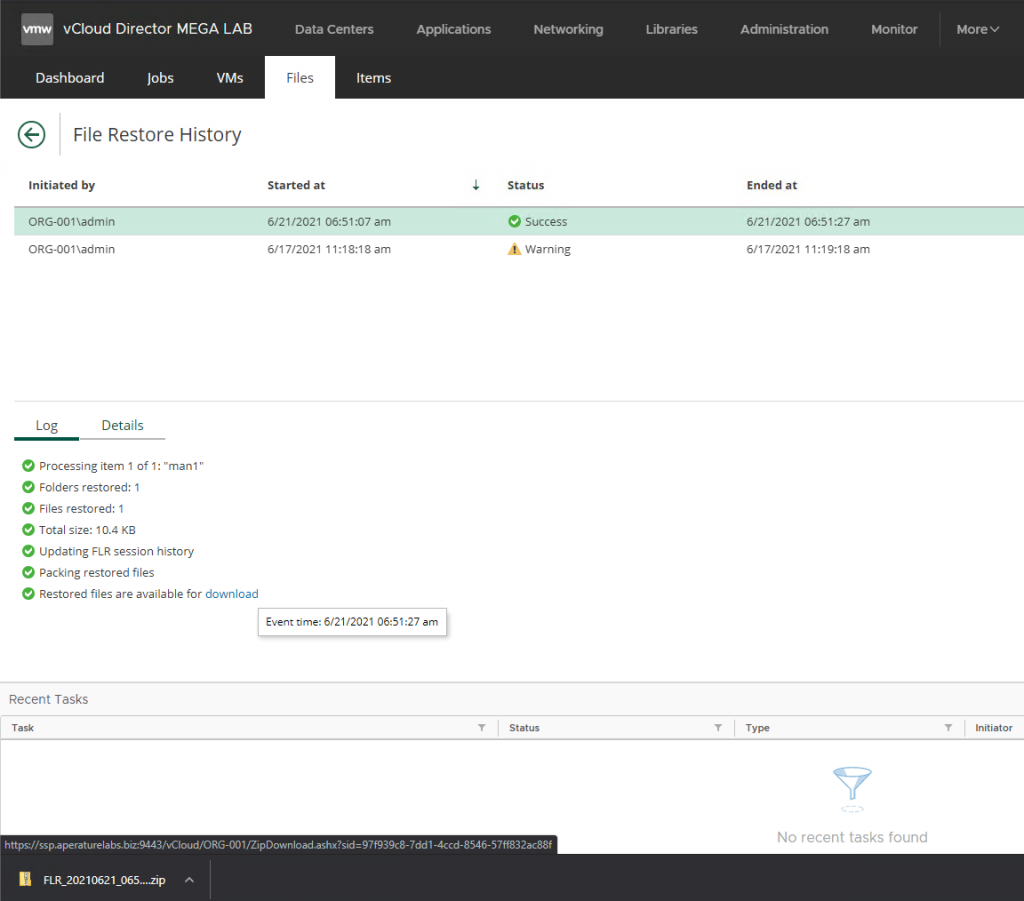Click Ended at 6/21/2021 06:51:27 am cell
This screenshot has height=901, width=1024.
(808, 221)
